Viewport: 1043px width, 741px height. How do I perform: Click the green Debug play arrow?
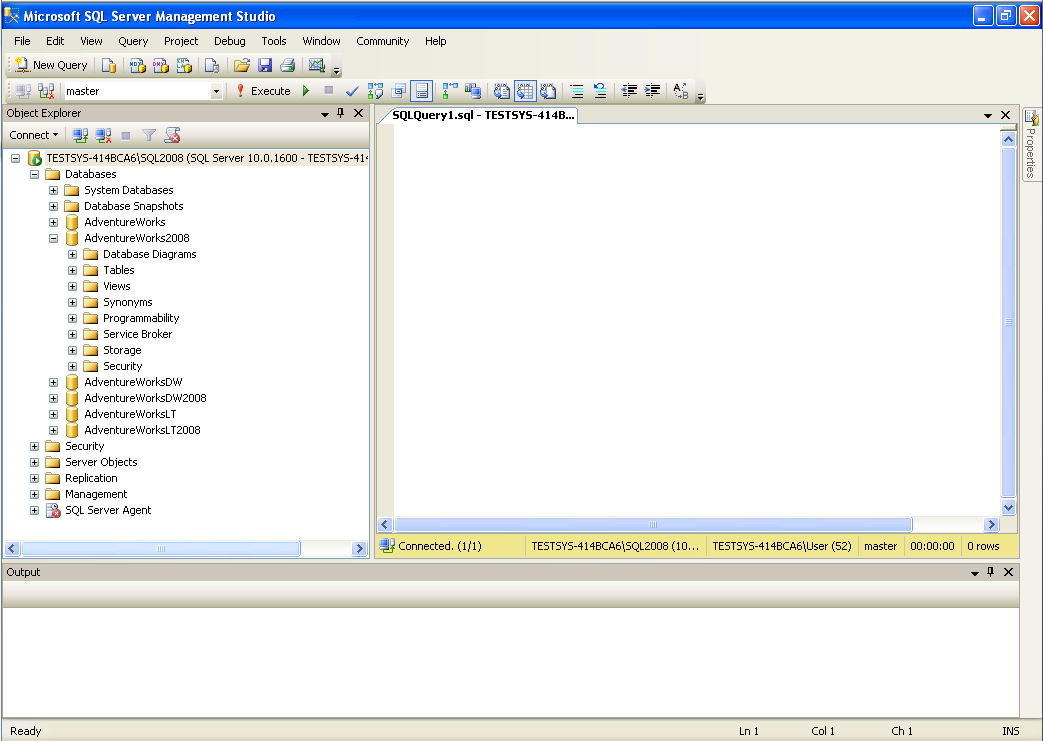point(306,90)
